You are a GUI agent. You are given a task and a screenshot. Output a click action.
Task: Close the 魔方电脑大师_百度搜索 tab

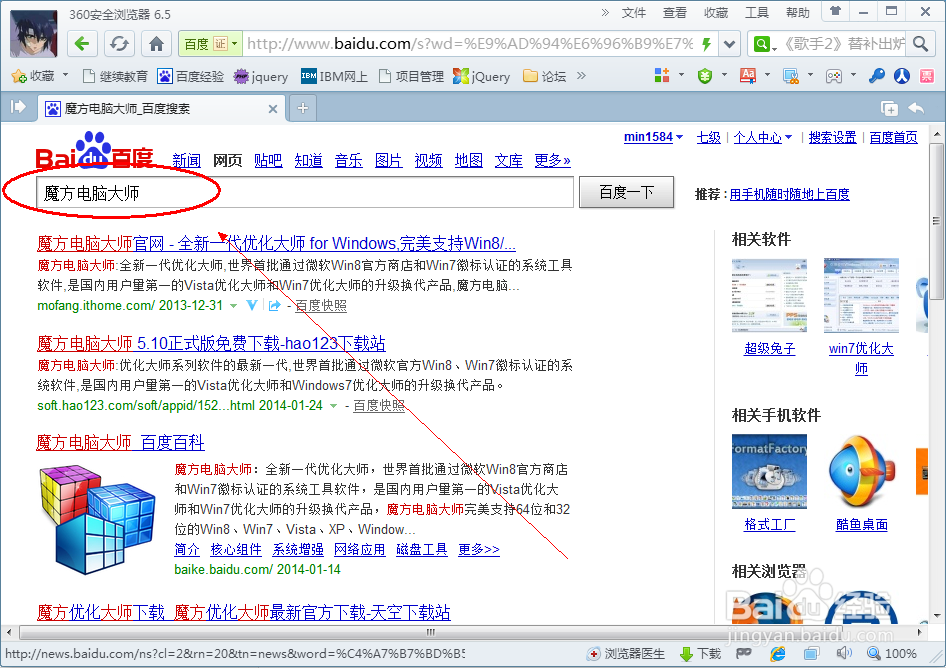(x=273, y=109)
